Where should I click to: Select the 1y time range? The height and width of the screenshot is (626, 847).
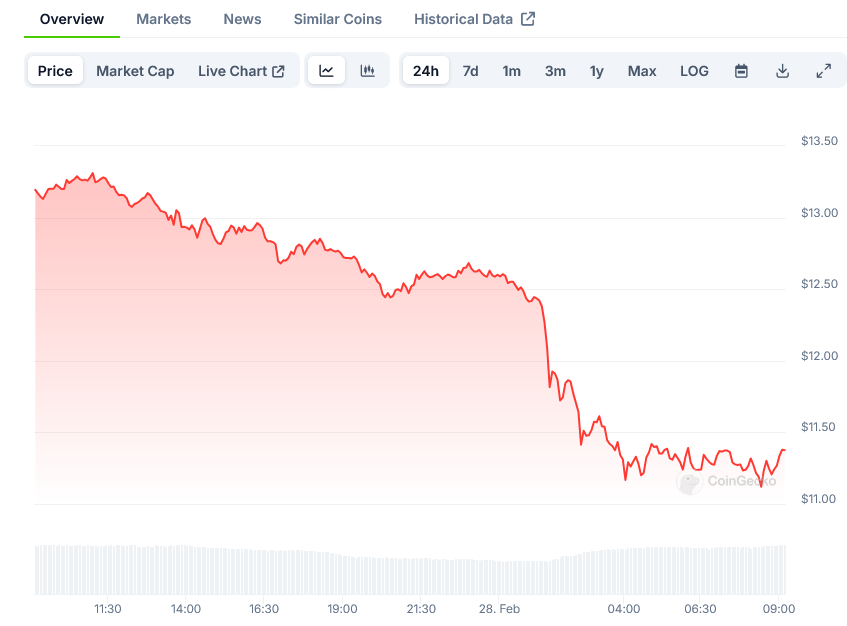point(597,71)
